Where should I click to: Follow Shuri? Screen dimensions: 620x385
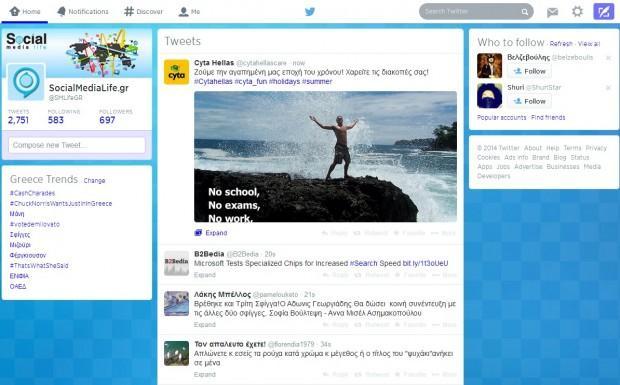pyautogui.click(x=529, y=102)
